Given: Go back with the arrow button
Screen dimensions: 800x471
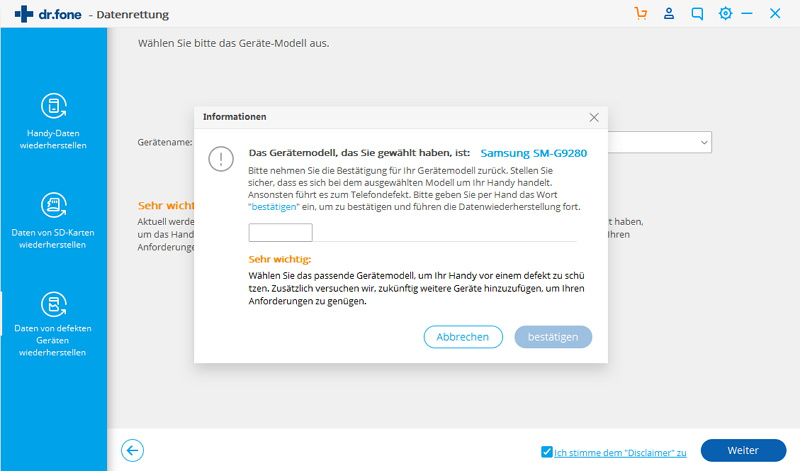Looking at the screenshot, I should click(132, 451).
